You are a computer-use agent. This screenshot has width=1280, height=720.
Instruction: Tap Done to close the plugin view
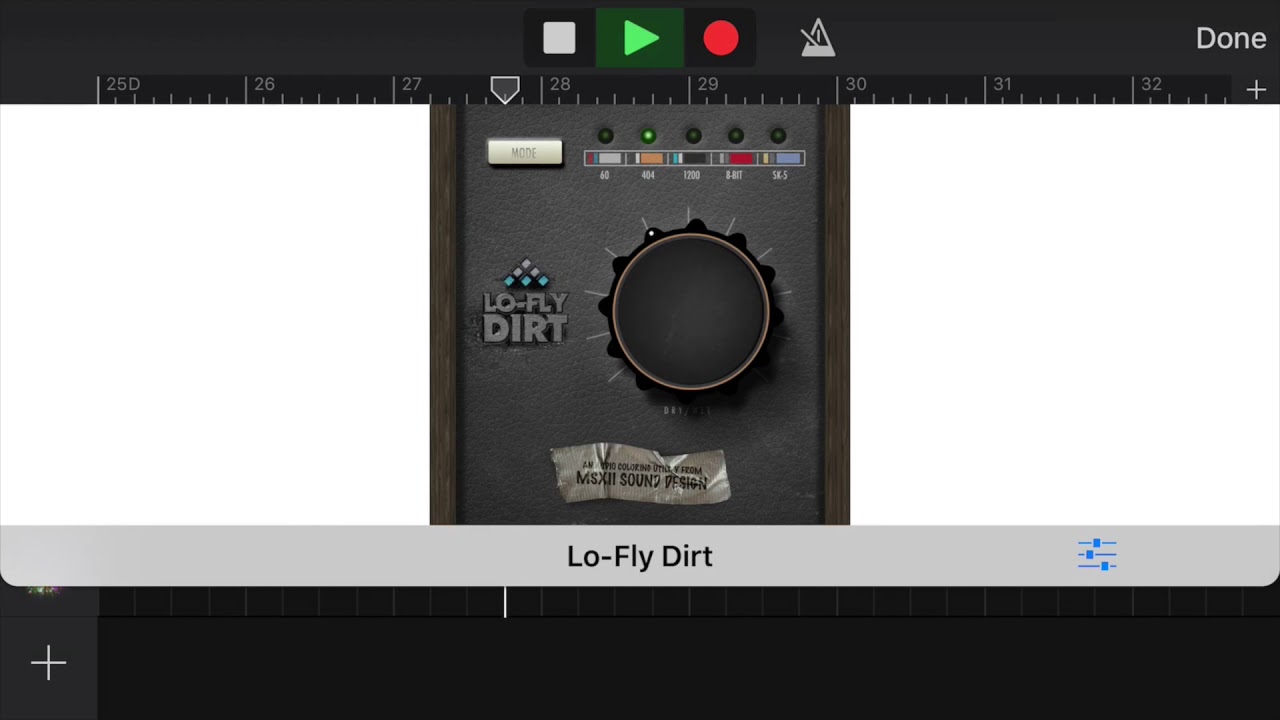(x=1231, y=38)
